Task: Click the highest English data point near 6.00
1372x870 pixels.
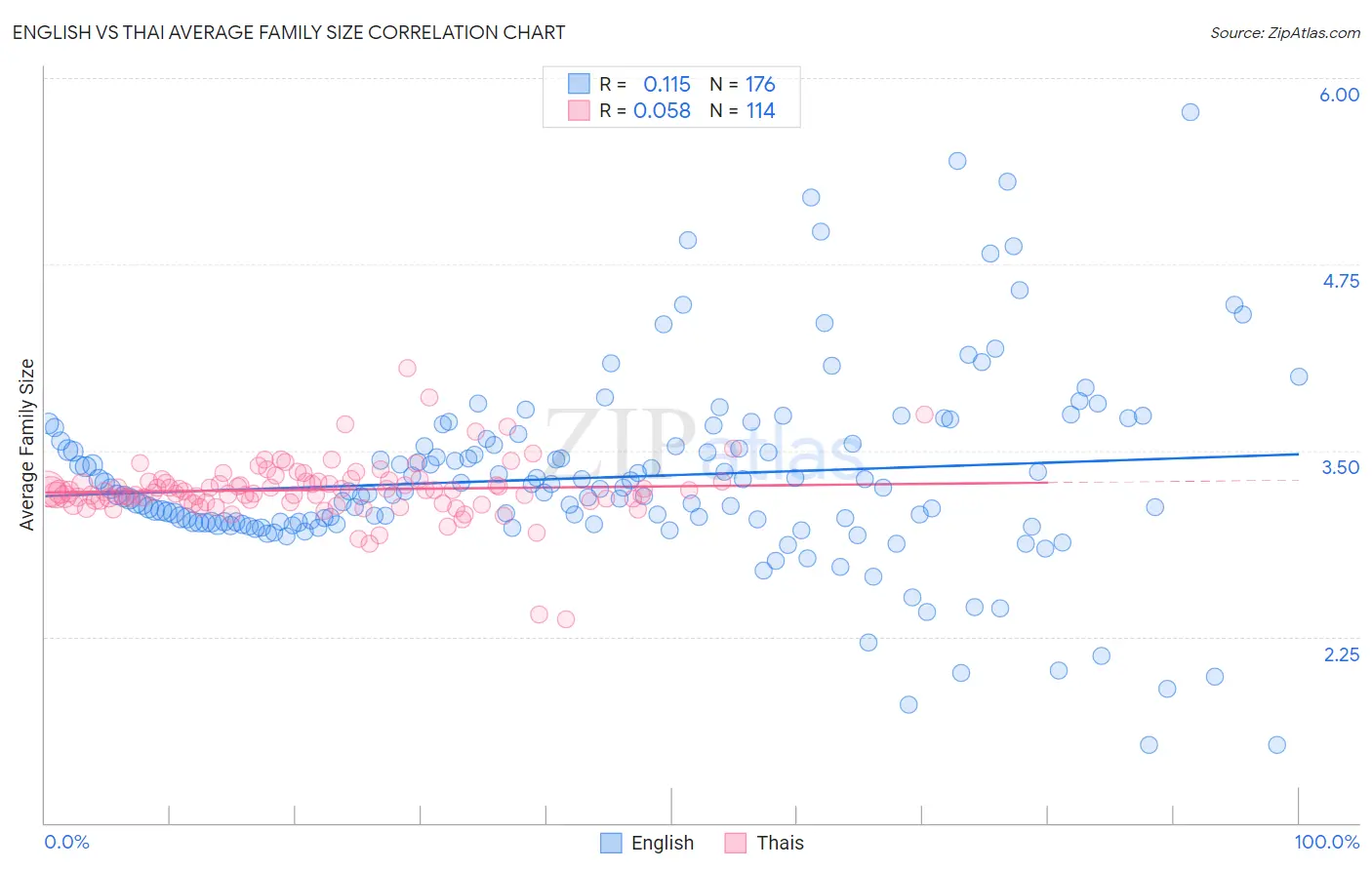Action: click(x=1190, y=112)
